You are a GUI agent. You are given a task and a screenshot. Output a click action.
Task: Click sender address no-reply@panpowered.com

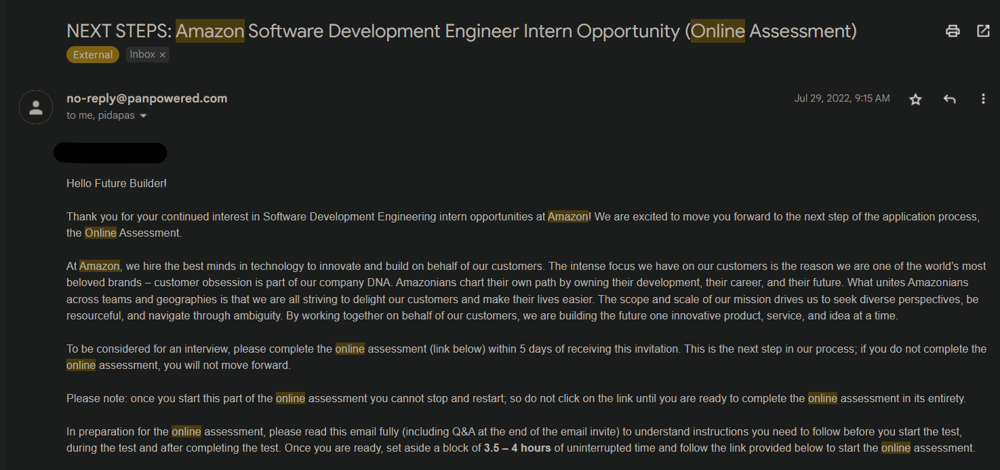[146, 98]
